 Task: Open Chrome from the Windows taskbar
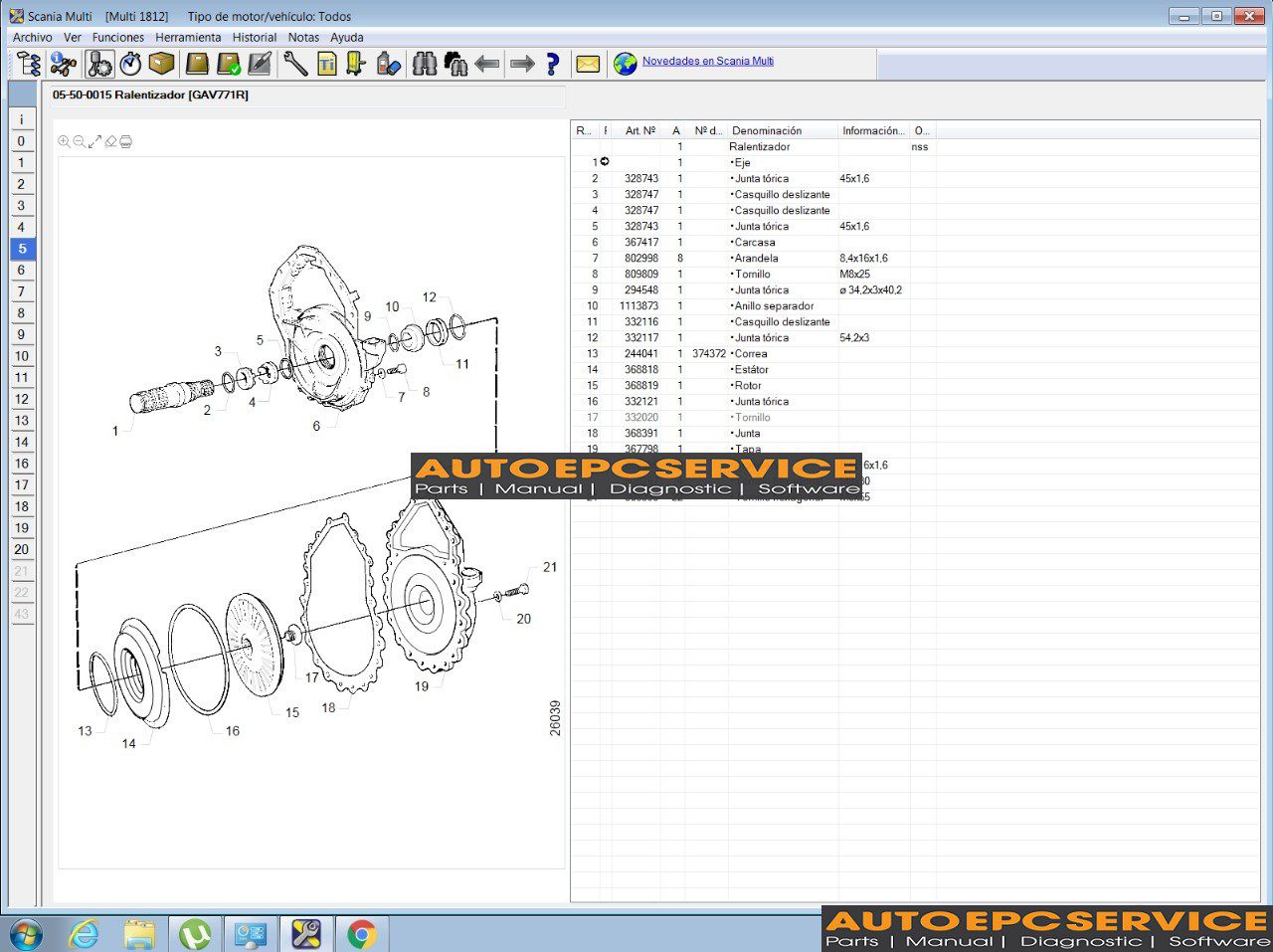tap(362, 934)
